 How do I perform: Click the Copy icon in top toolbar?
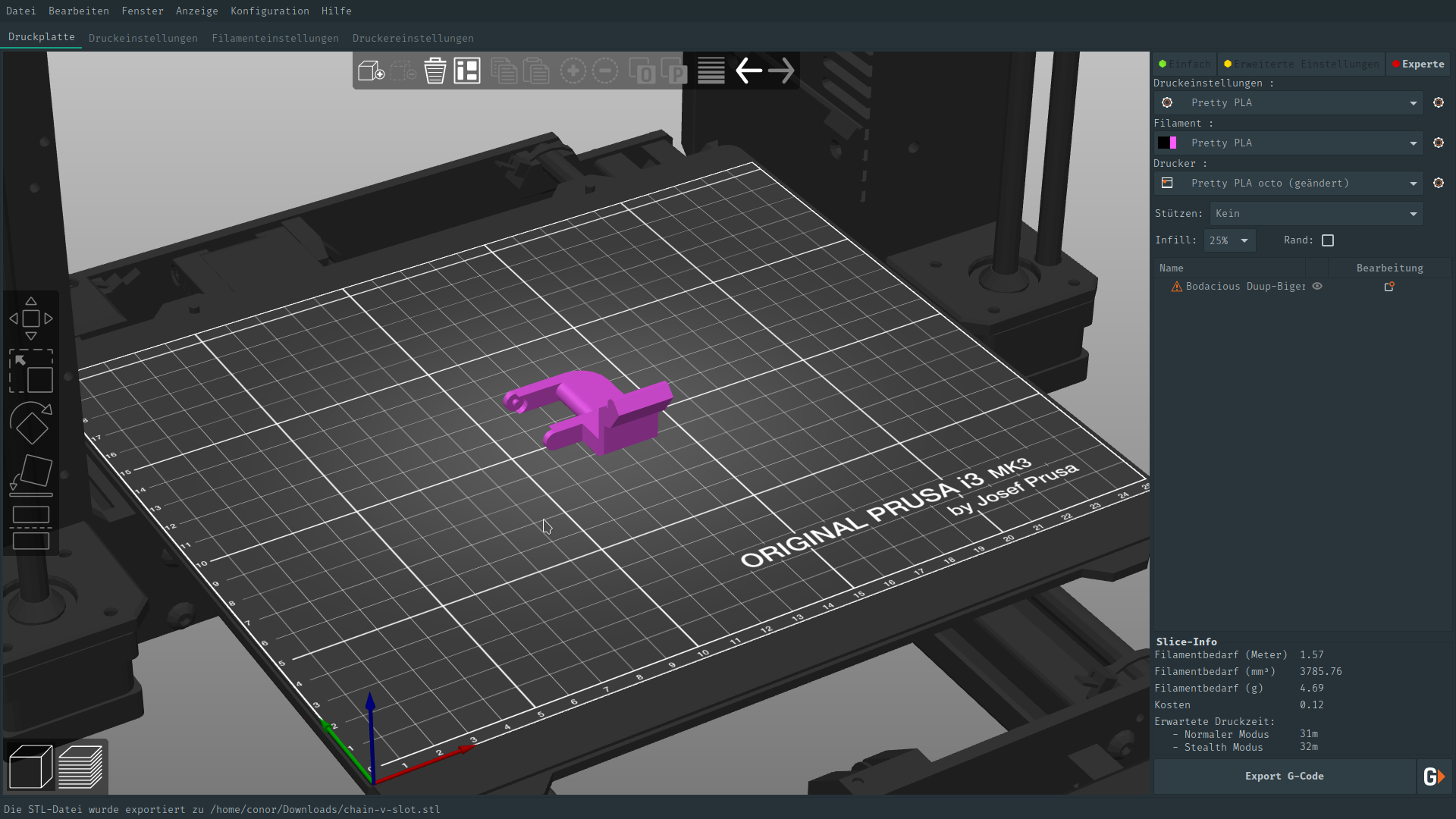pos(504,71)
